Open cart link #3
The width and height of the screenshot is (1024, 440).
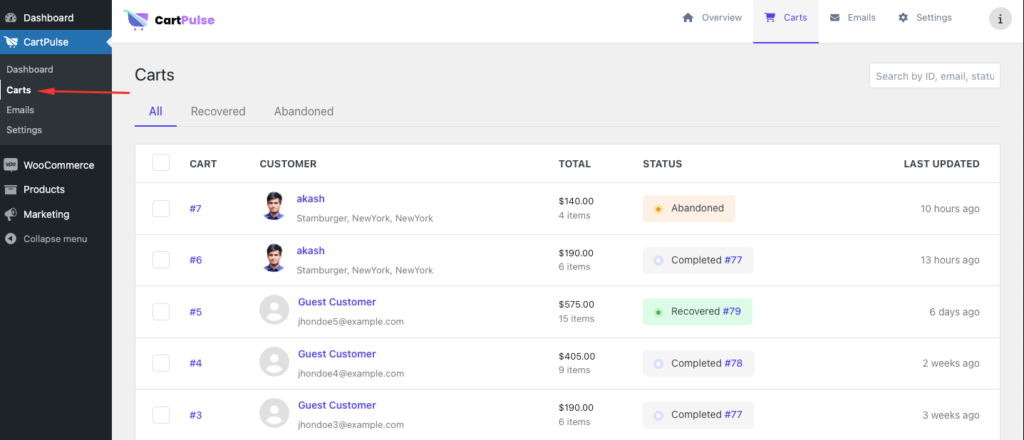click(x=195, y=415)
